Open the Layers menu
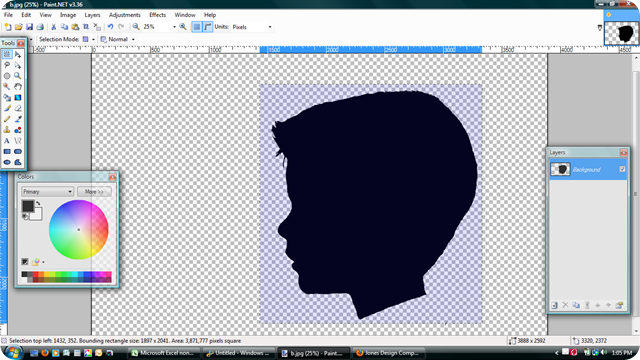The image size is (640, 360). 92,15
